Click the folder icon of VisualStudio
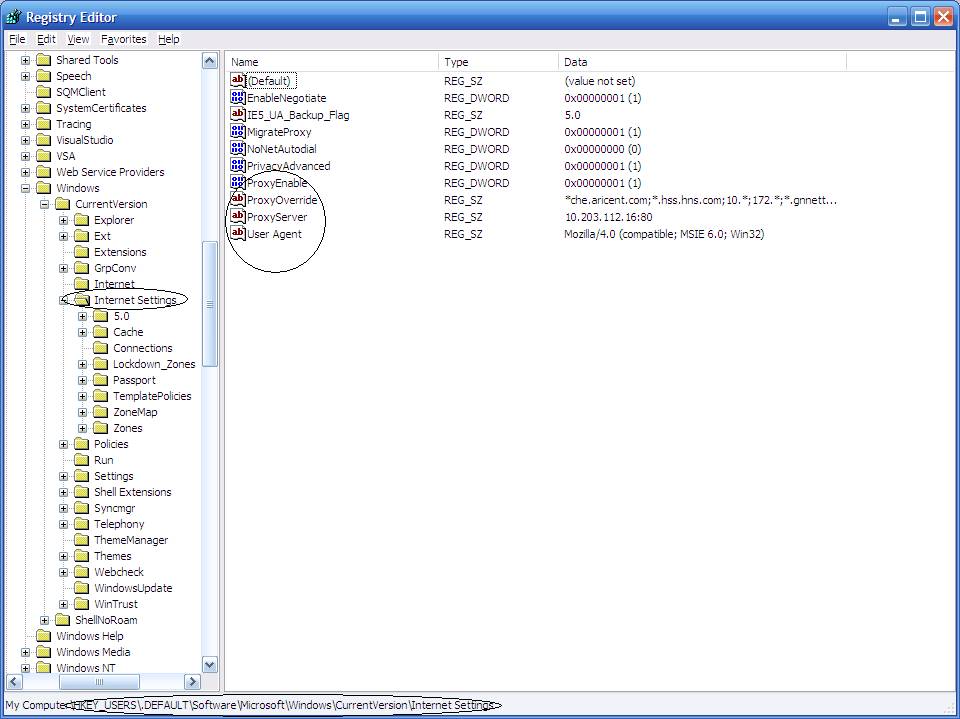This screenshot has width=960, height=719. tap(43, 140)
